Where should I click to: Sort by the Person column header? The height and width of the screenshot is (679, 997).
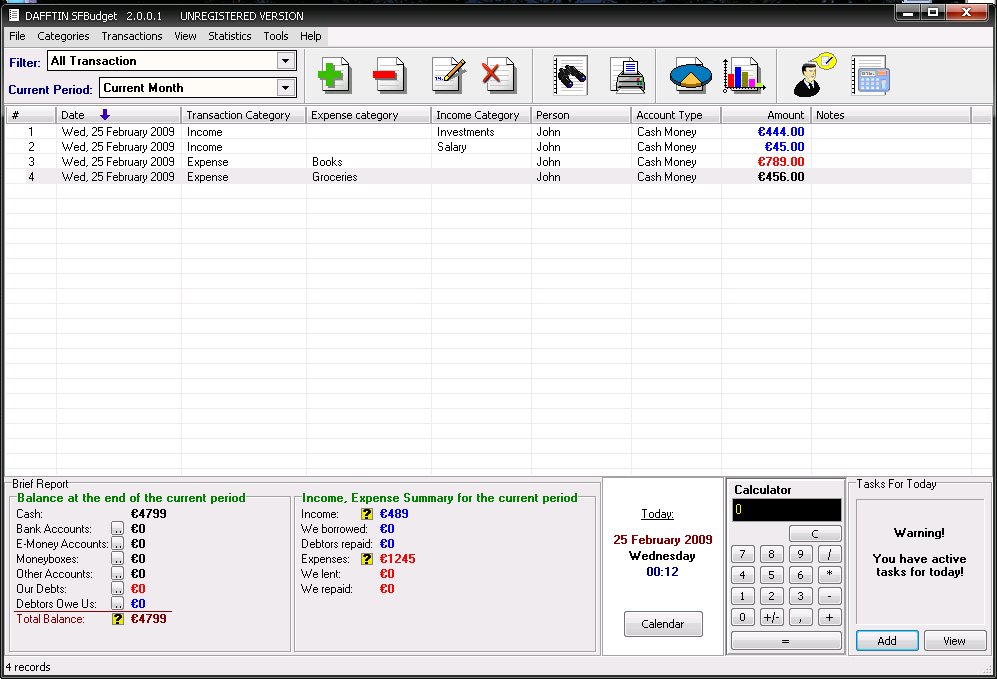pos(581,115)
